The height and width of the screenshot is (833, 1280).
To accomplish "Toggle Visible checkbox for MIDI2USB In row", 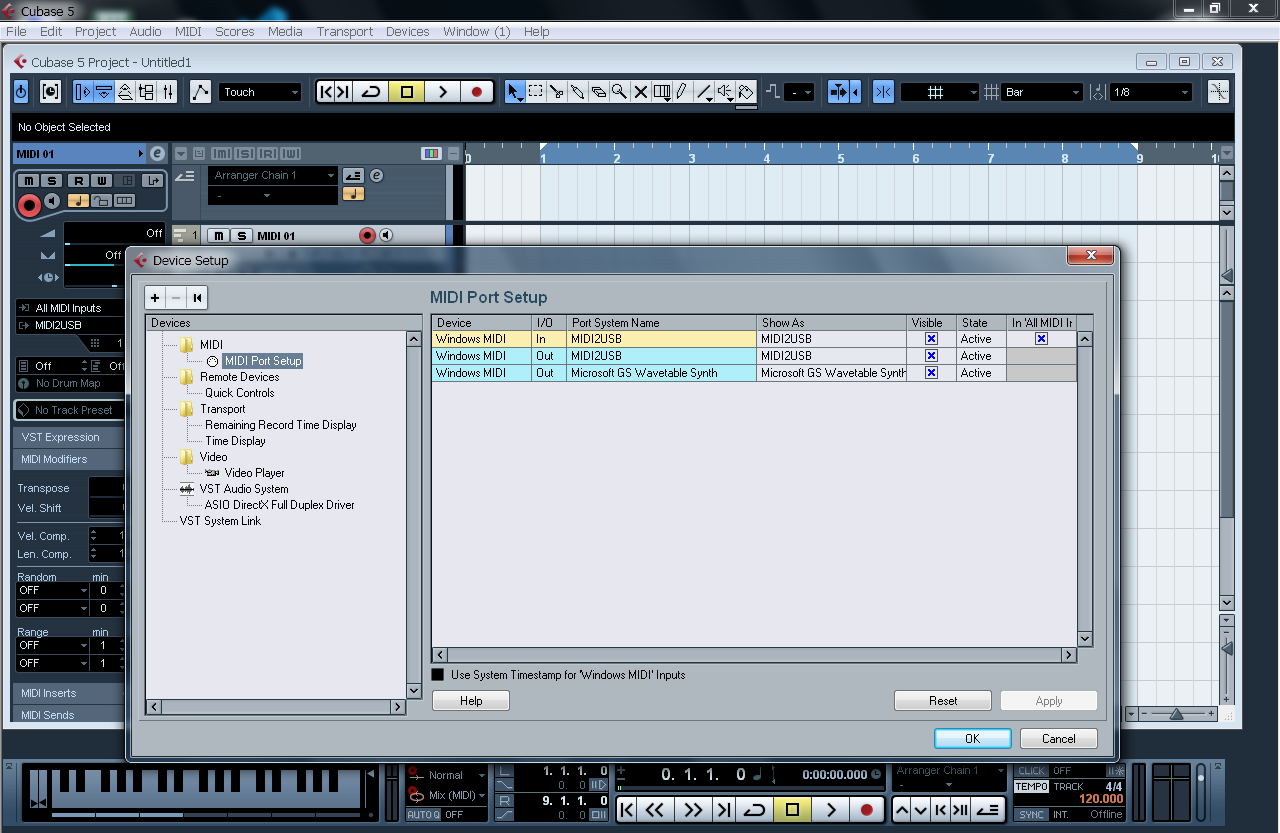I will click(x=931, y=339).
